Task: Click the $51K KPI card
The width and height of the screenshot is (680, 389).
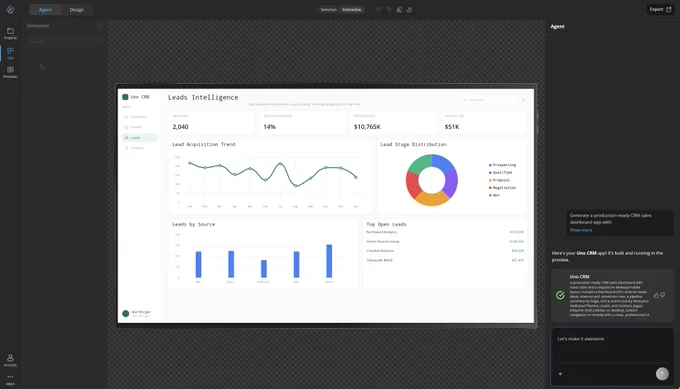Action: [x=484, y=122]
